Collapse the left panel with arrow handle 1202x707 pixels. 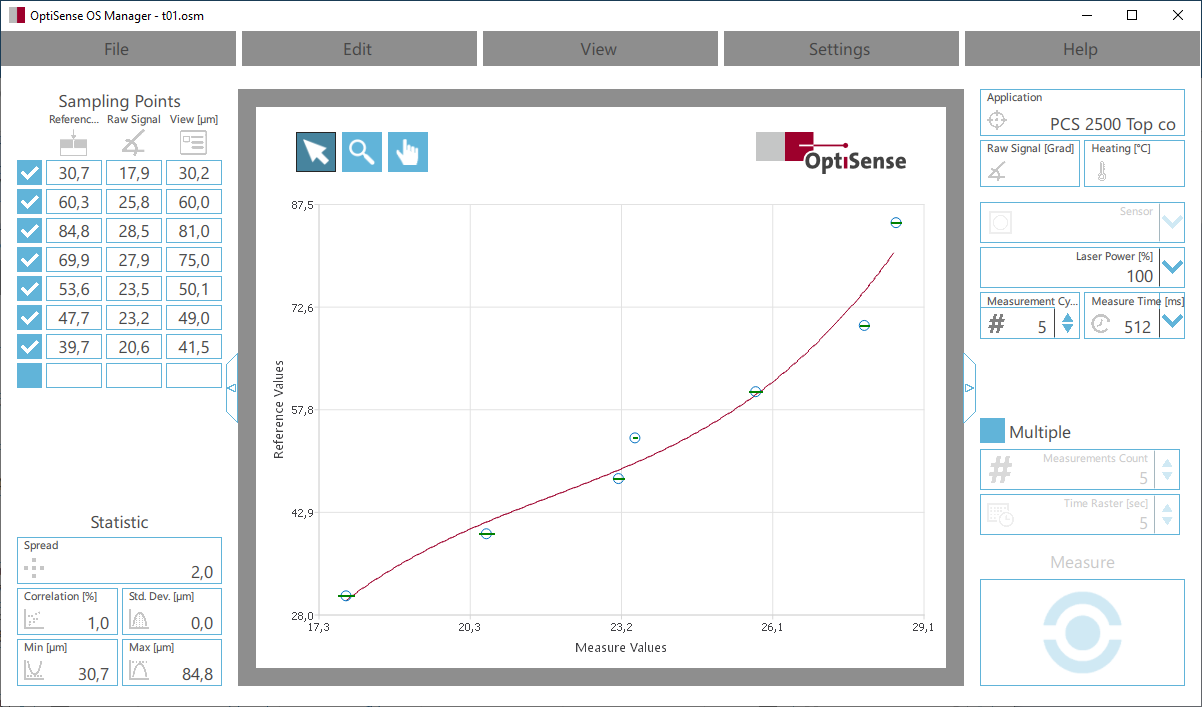(x=232, y=388)
